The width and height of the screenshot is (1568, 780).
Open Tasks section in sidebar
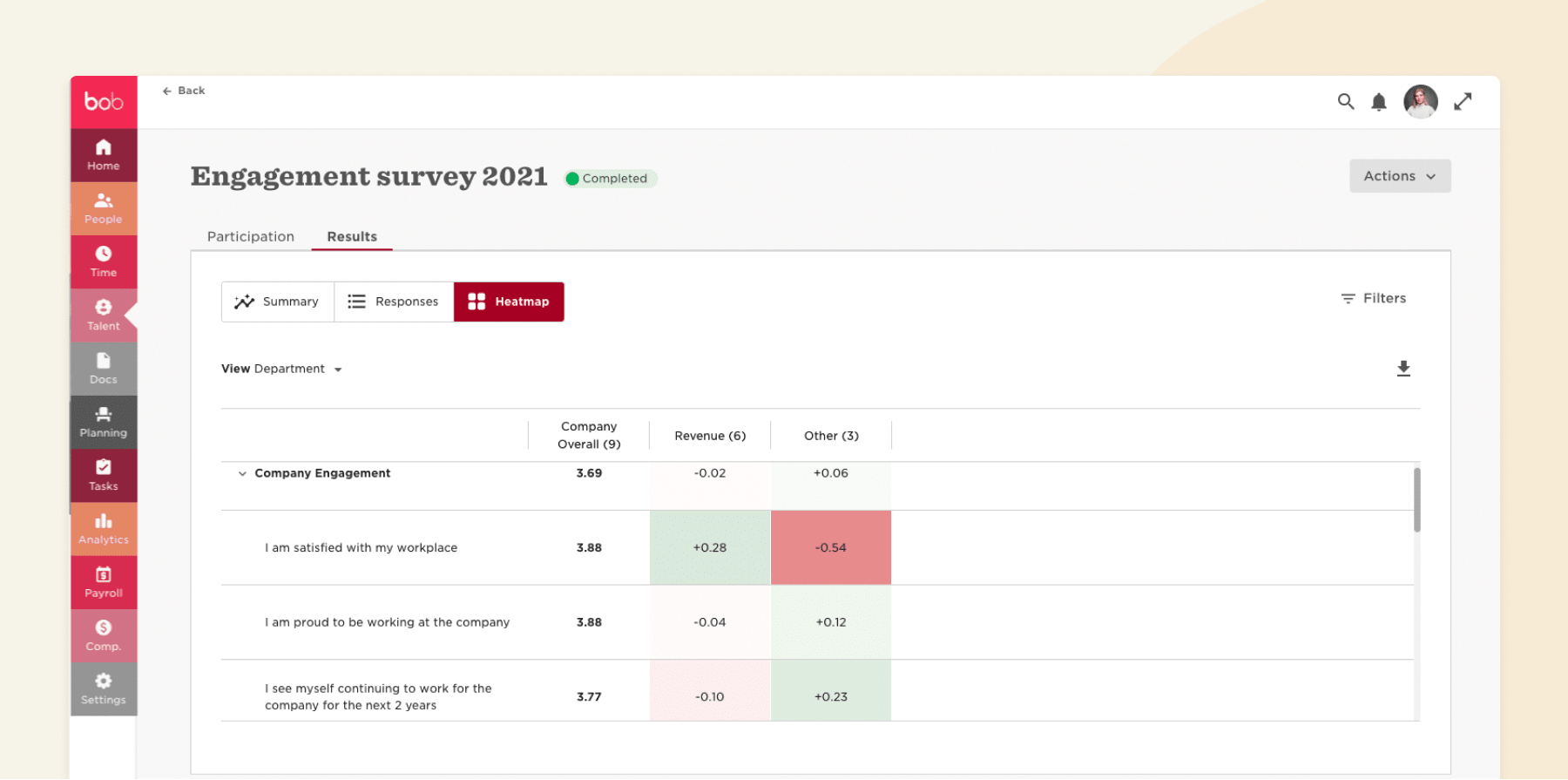click(104, 475)
